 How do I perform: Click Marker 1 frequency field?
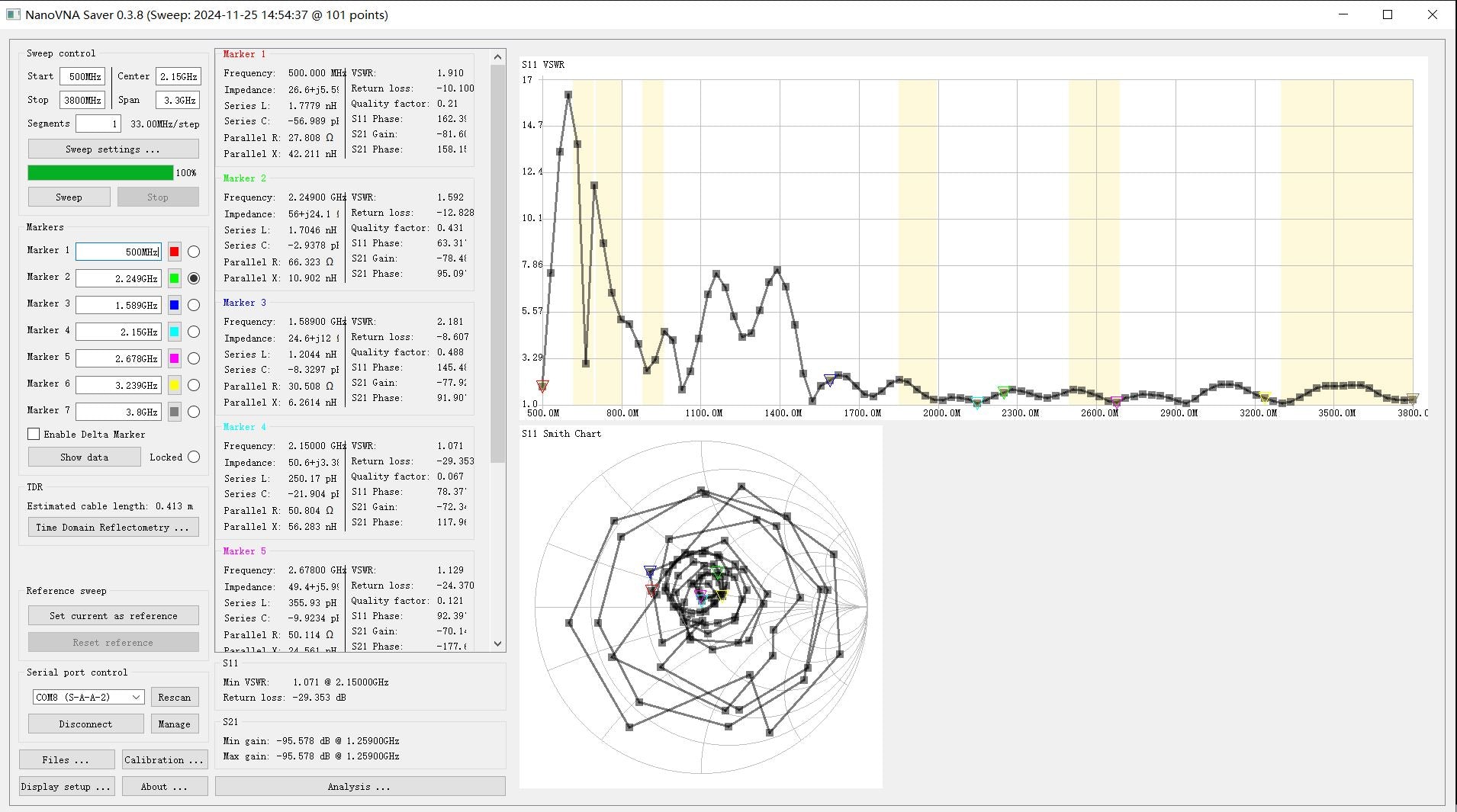[x=118, y=252]
